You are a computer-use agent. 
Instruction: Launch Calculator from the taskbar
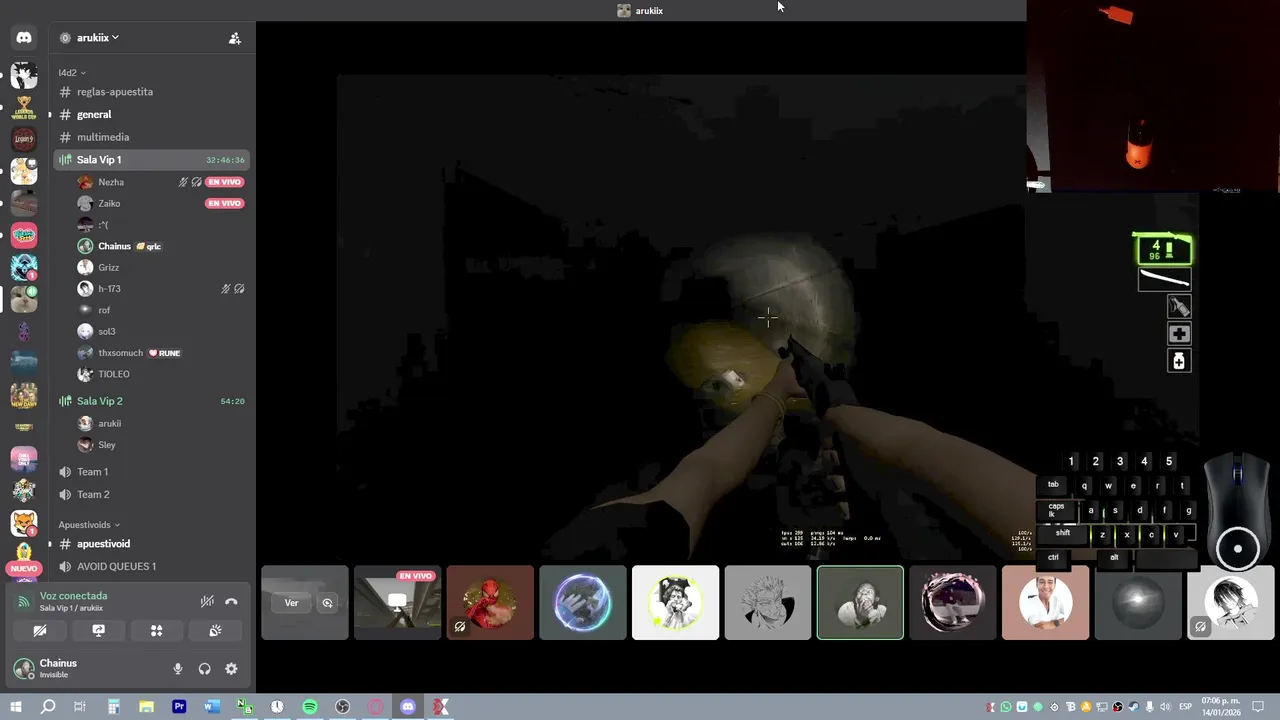point(113,707)
